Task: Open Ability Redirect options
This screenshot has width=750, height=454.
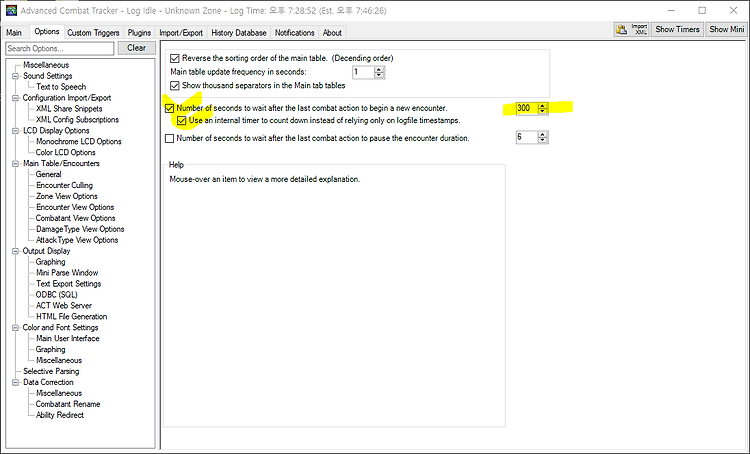Action: (x=60, y=415)
